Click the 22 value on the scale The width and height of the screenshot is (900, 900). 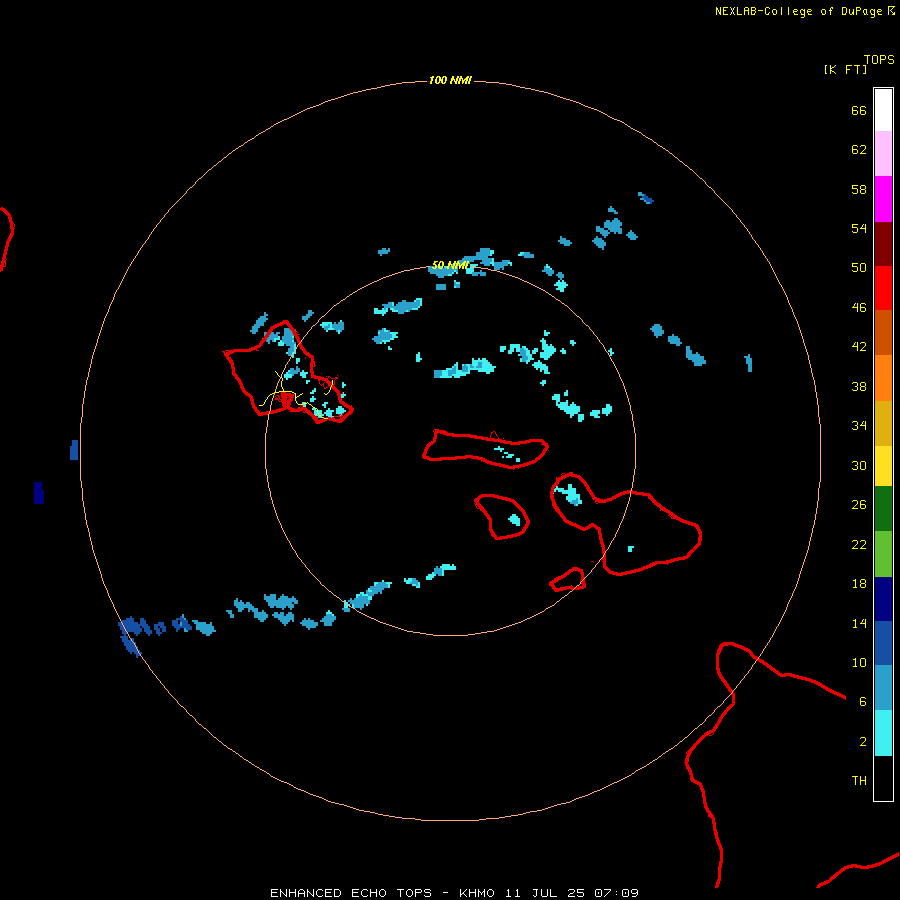(859, 544)
